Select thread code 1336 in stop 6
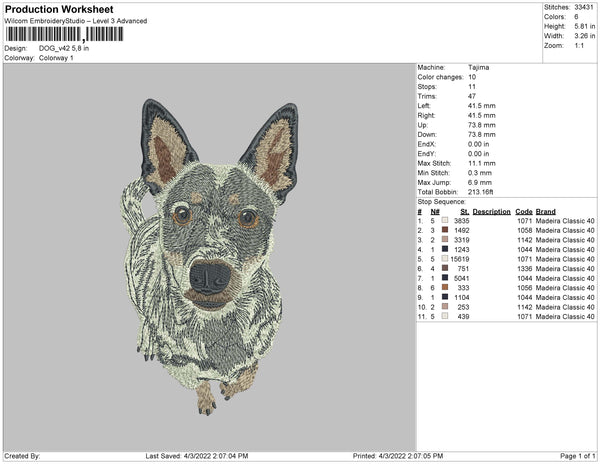This screenshot has height=464, width=600. point(525,269)
